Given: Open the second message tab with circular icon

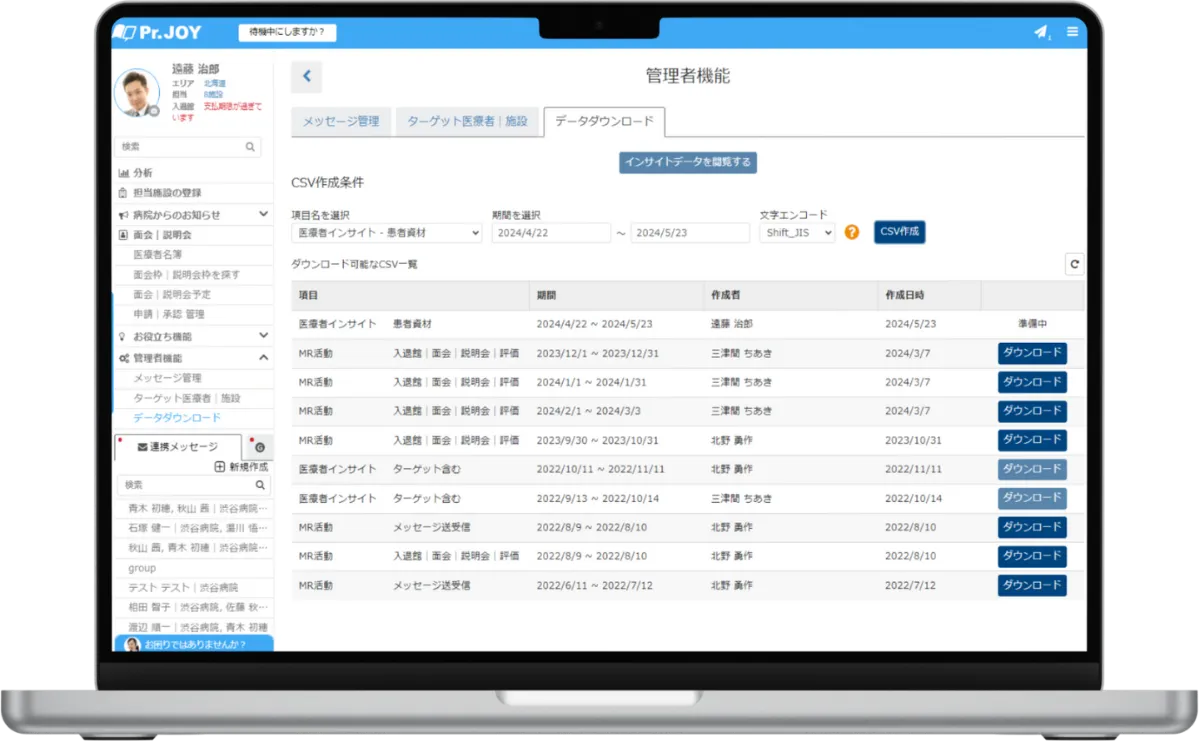Looking at the screenshot, I should coord(258,448).
